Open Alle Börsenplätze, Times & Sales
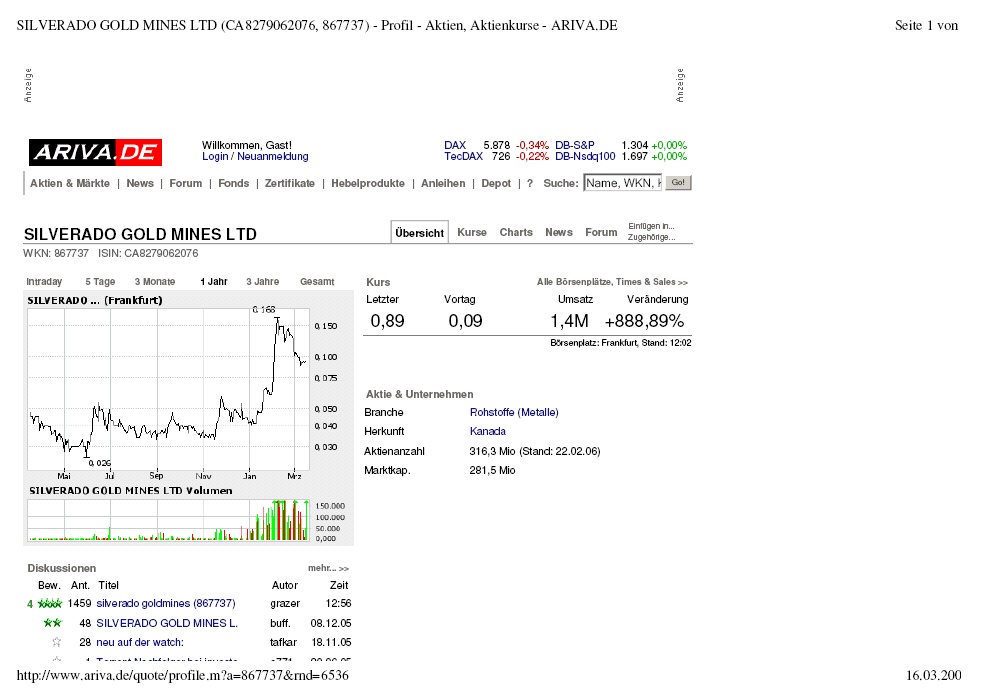The image size is (988, 698). (x=612, y=282)
